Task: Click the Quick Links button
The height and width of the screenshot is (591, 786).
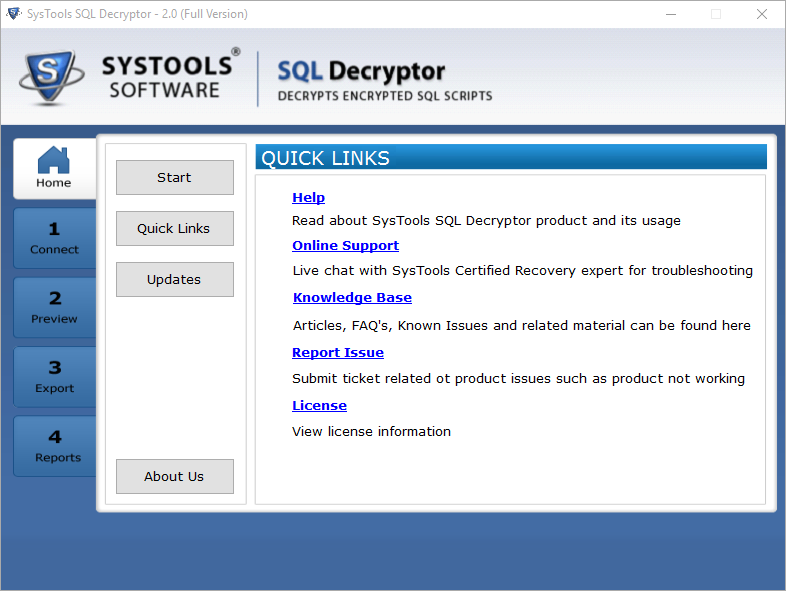Action: [174, 228]
